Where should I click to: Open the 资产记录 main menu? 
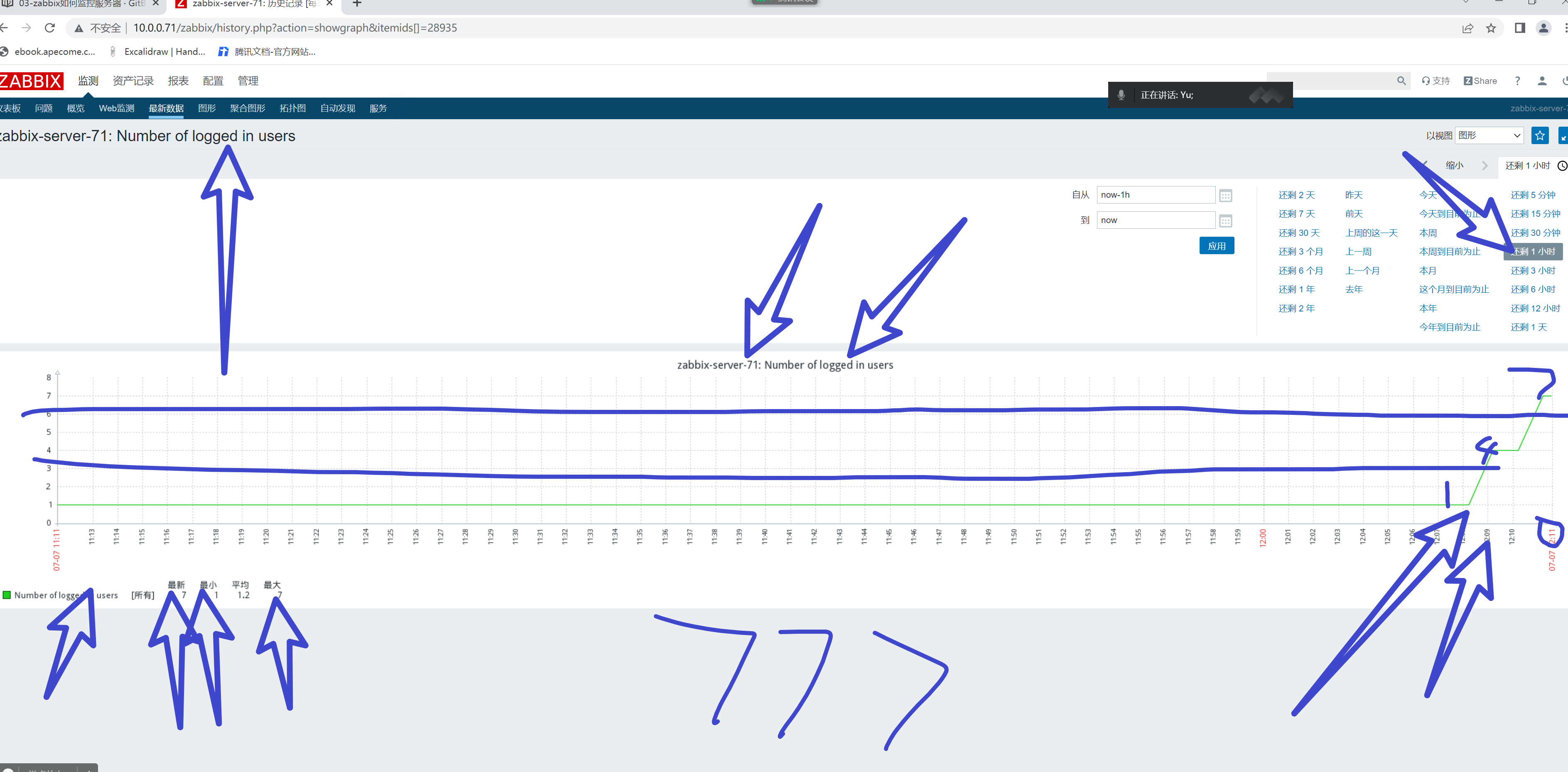click(133, 81)
